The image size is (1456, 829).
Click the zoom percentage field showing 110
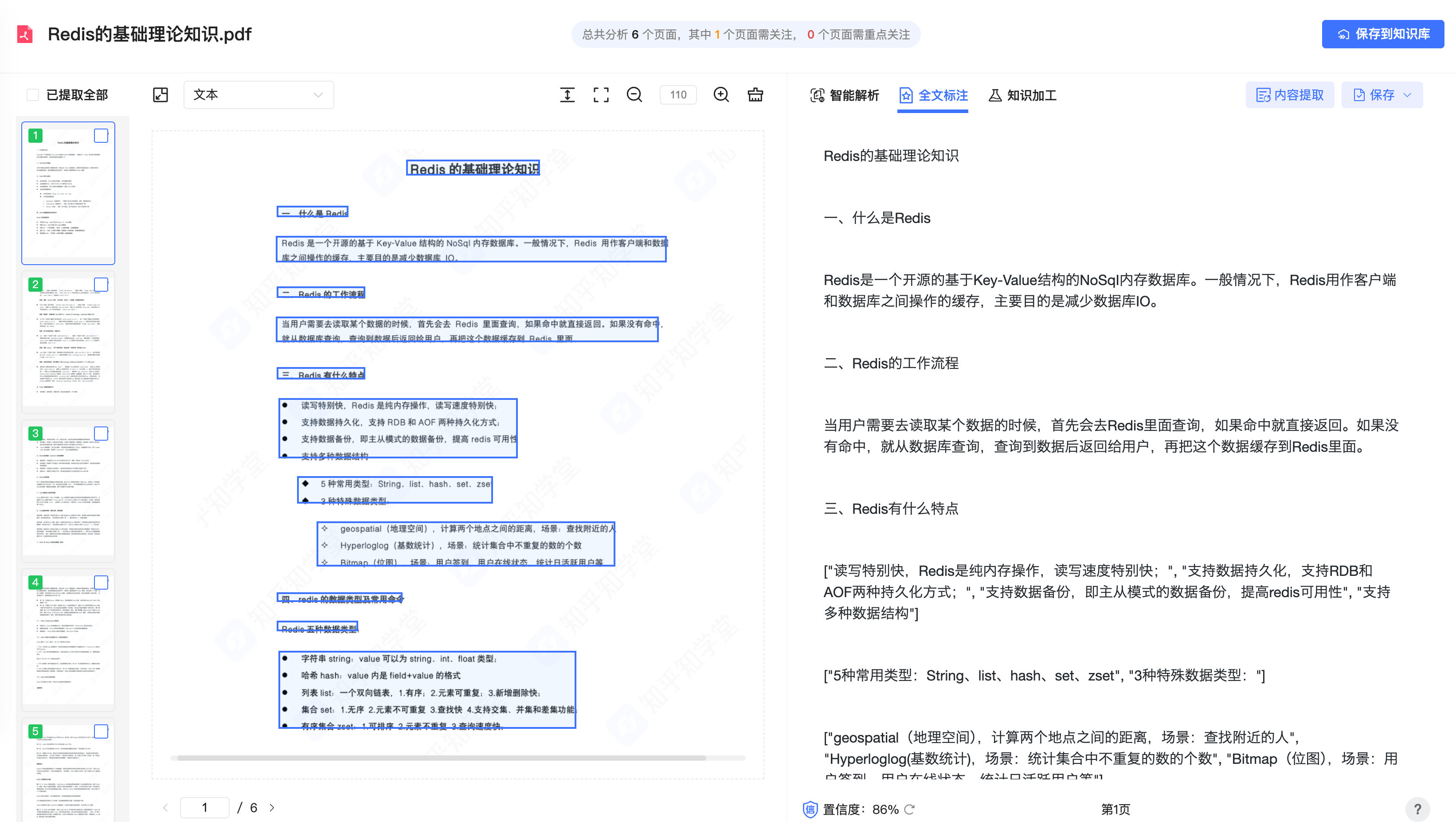click(677, 94)
